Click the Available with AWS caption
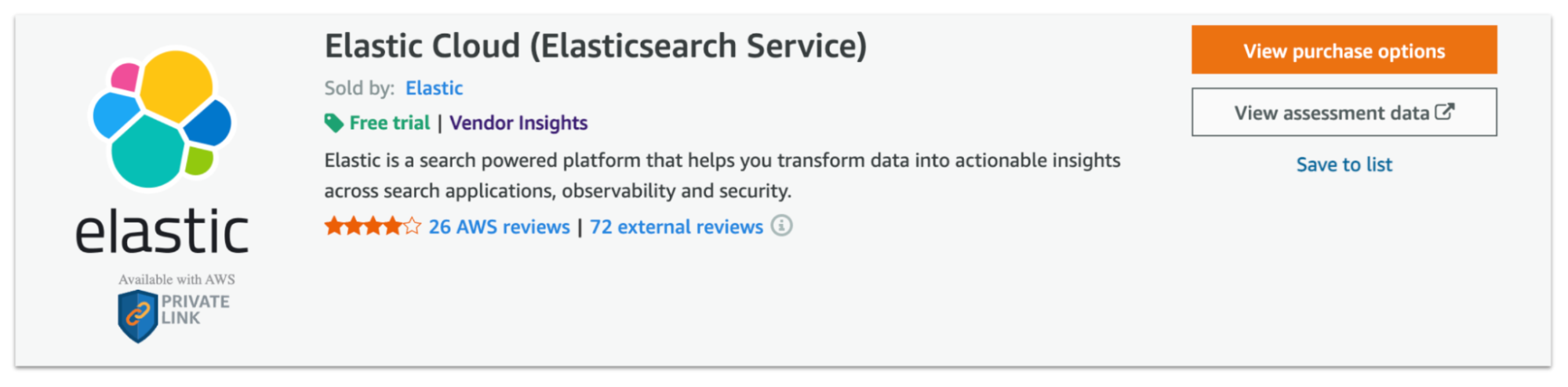 pos(176,279)
